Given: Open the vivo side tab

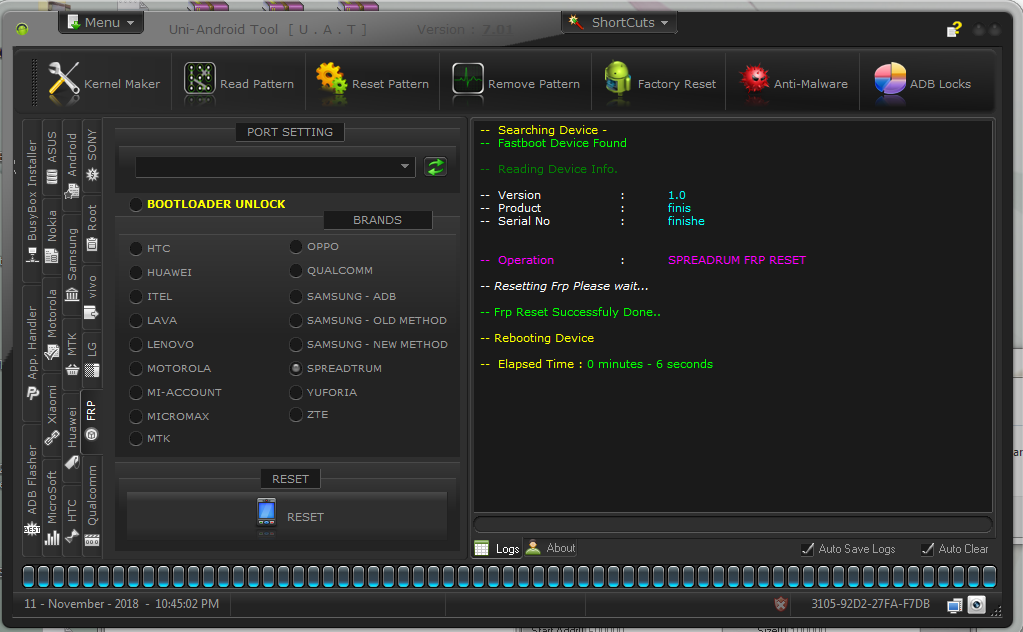Looking at the screenshot, I should pos(92,296).
